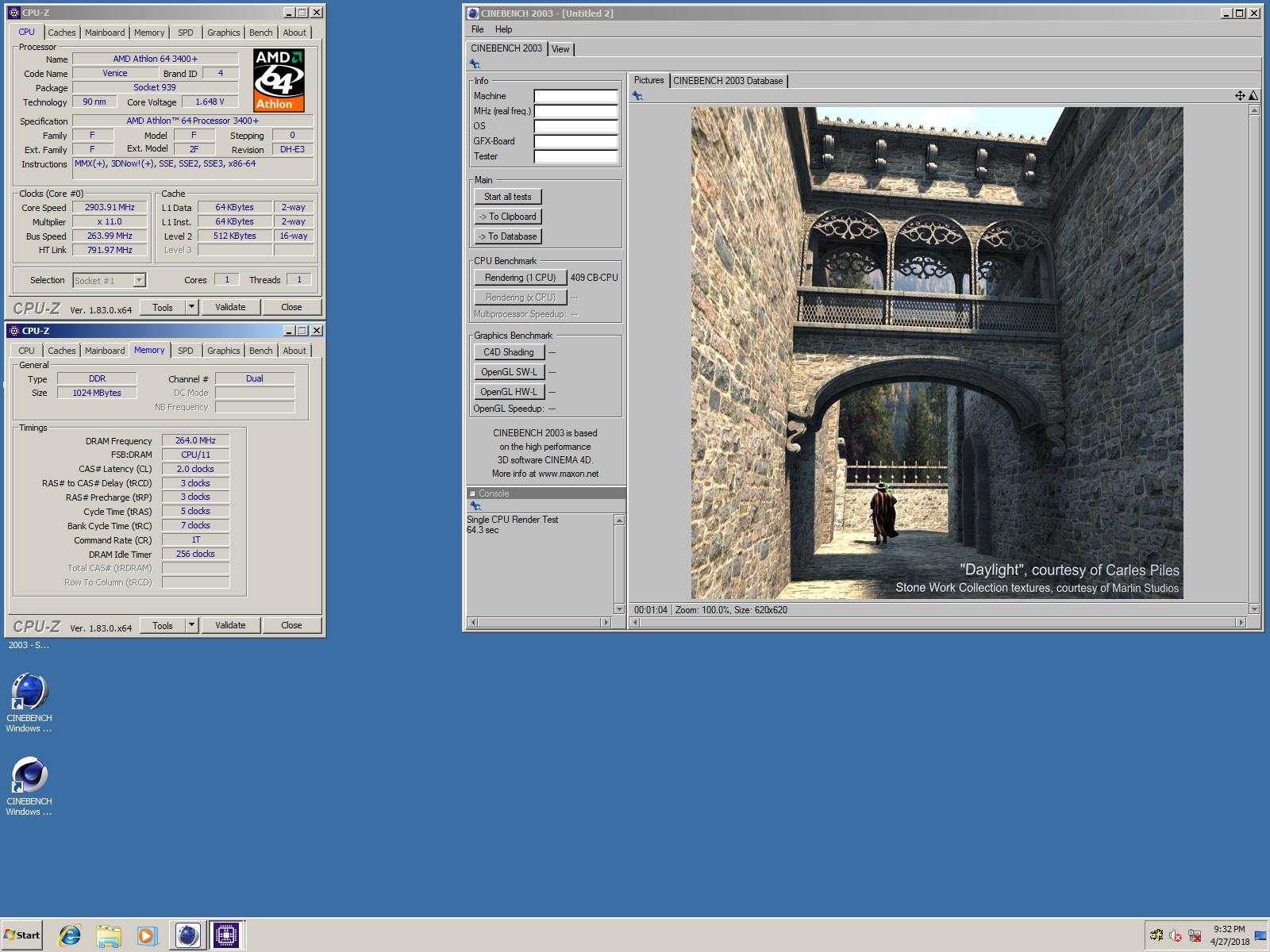Run C4D Shading test

click(509, 352)
